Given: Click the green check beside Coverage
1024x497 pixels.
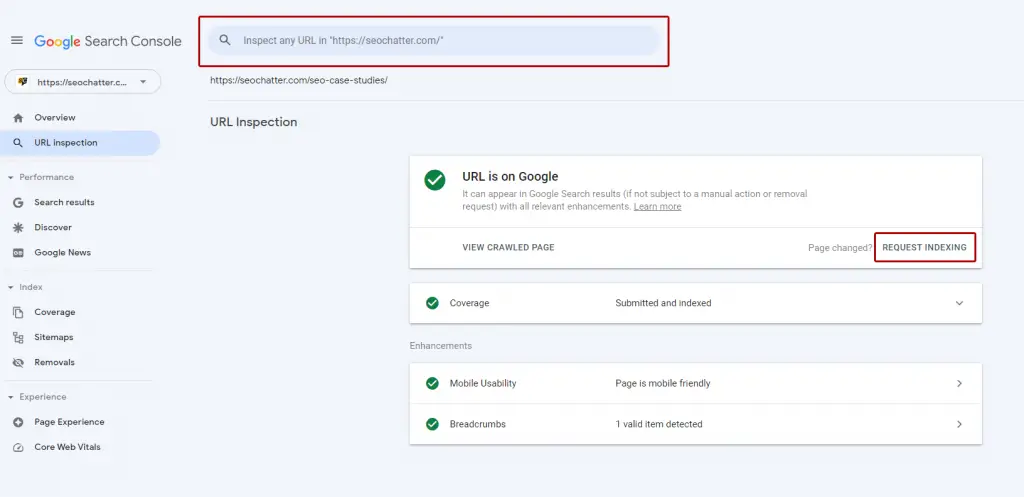Looking at the screenshot, I should click(x=432, y=303).
